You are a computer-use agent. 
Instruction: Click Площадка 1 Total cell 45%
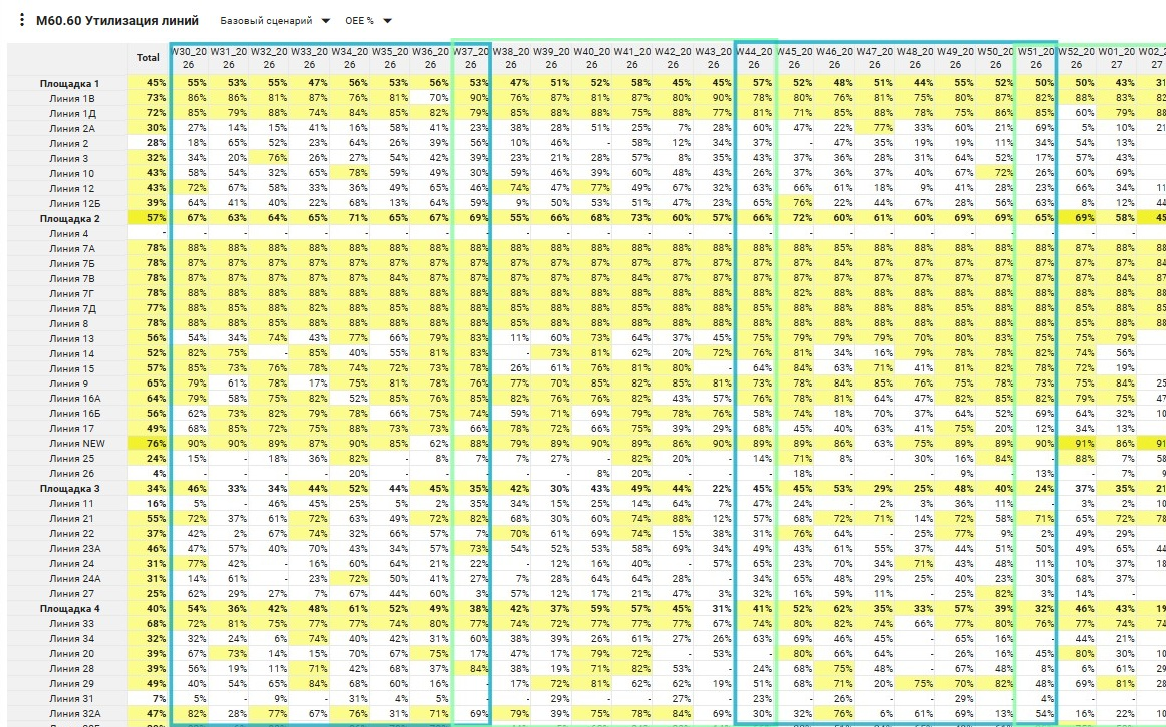pos(148,83)
